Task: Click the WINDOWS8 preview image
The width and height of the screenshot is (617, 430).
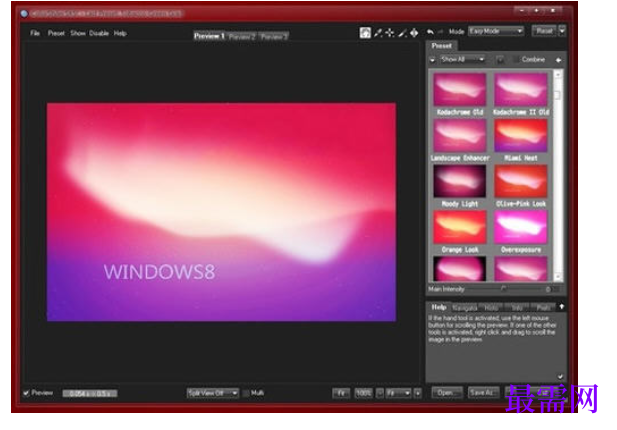Action: click(221, 212)
